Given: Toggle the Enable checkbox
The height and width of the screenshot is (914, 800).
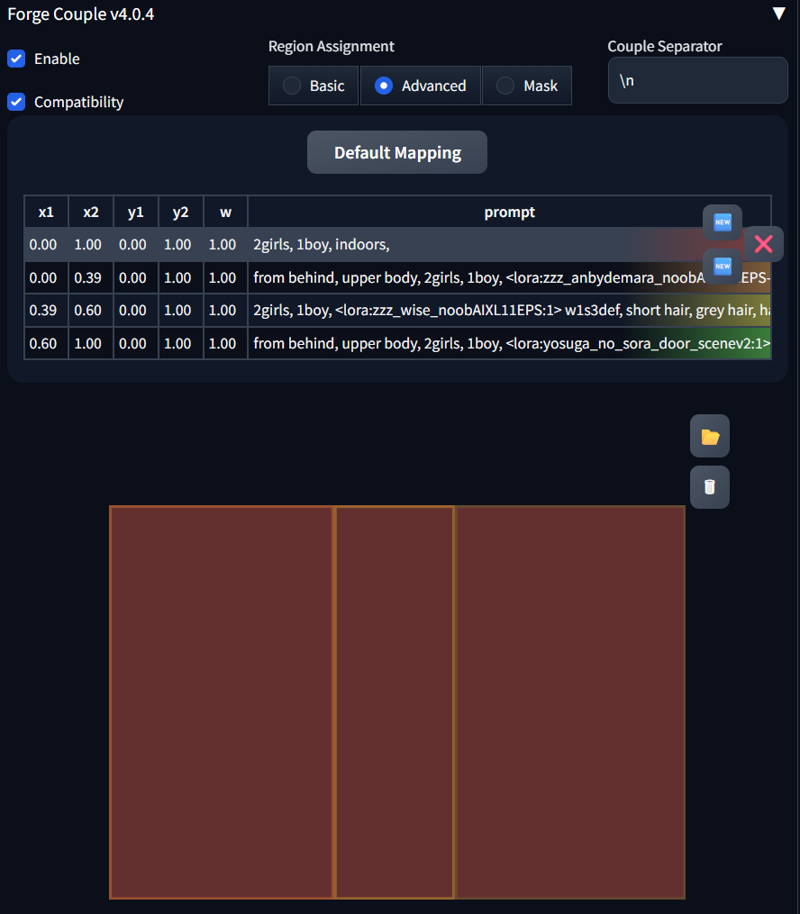Looking at the screenshot, I should click(x=17, y=59).
